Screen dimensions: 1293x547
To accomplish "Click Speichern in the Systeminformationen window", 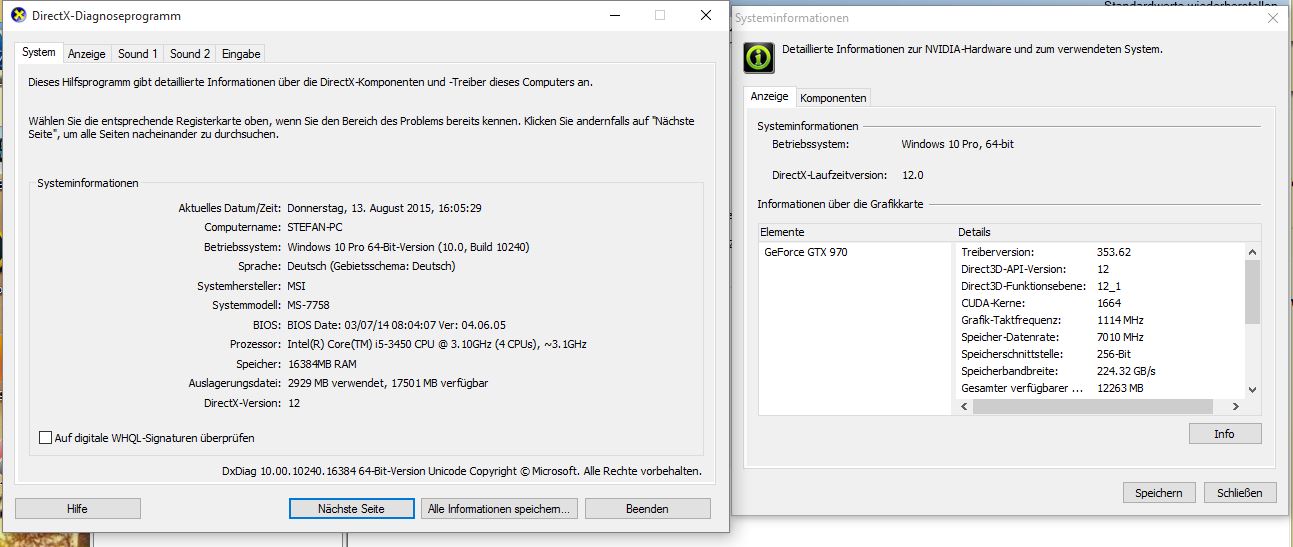I will pyautogui.click(x=1159, y=492).
